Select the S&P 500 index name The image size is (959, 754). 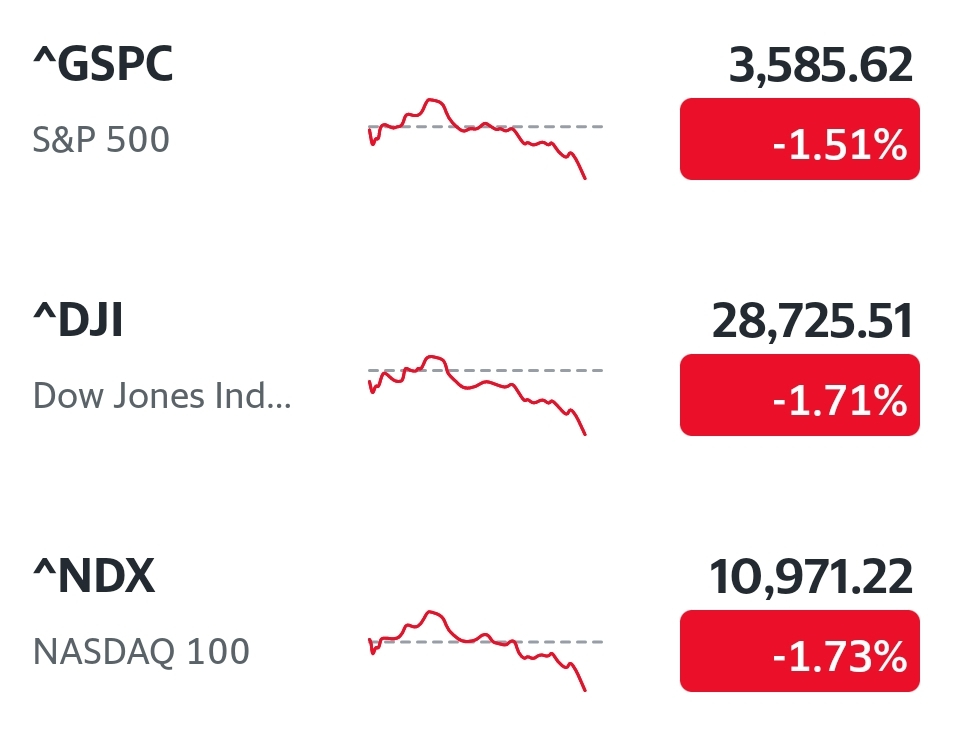[101, 139]
